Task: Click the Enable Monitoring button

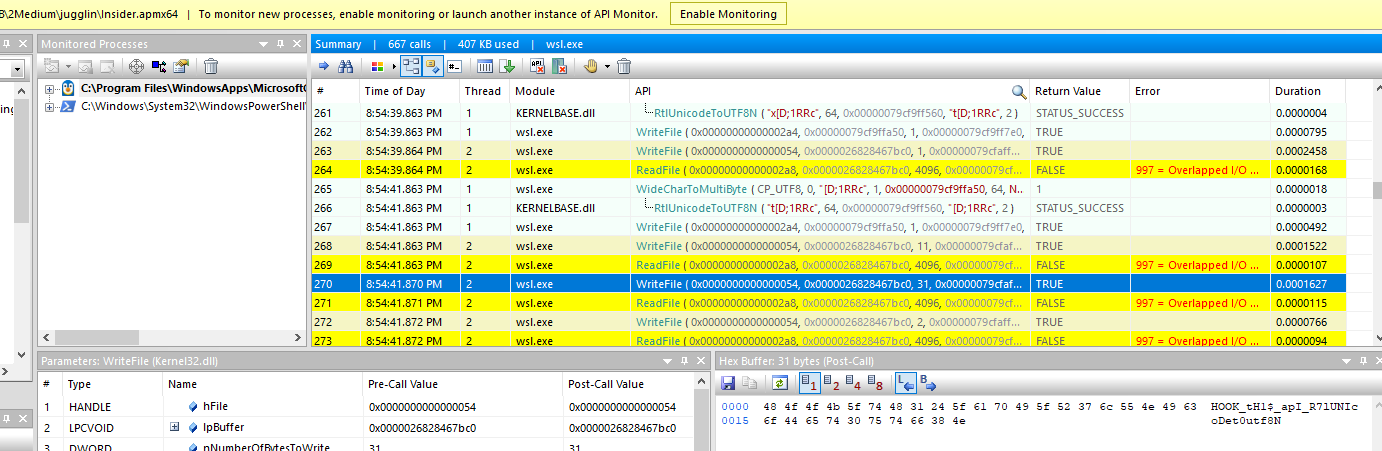Action: (729, 14)
